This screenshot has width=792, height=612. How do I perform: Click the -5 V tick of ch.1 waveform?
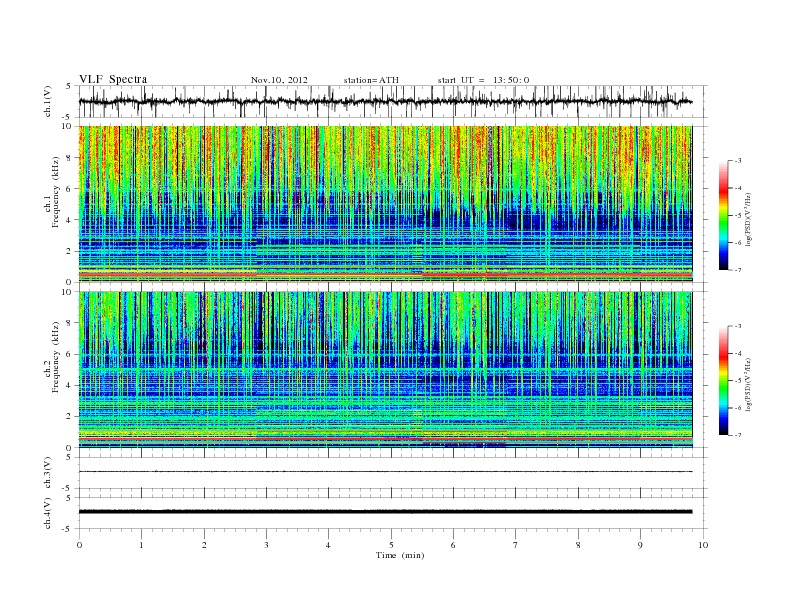tap(67, 118)
